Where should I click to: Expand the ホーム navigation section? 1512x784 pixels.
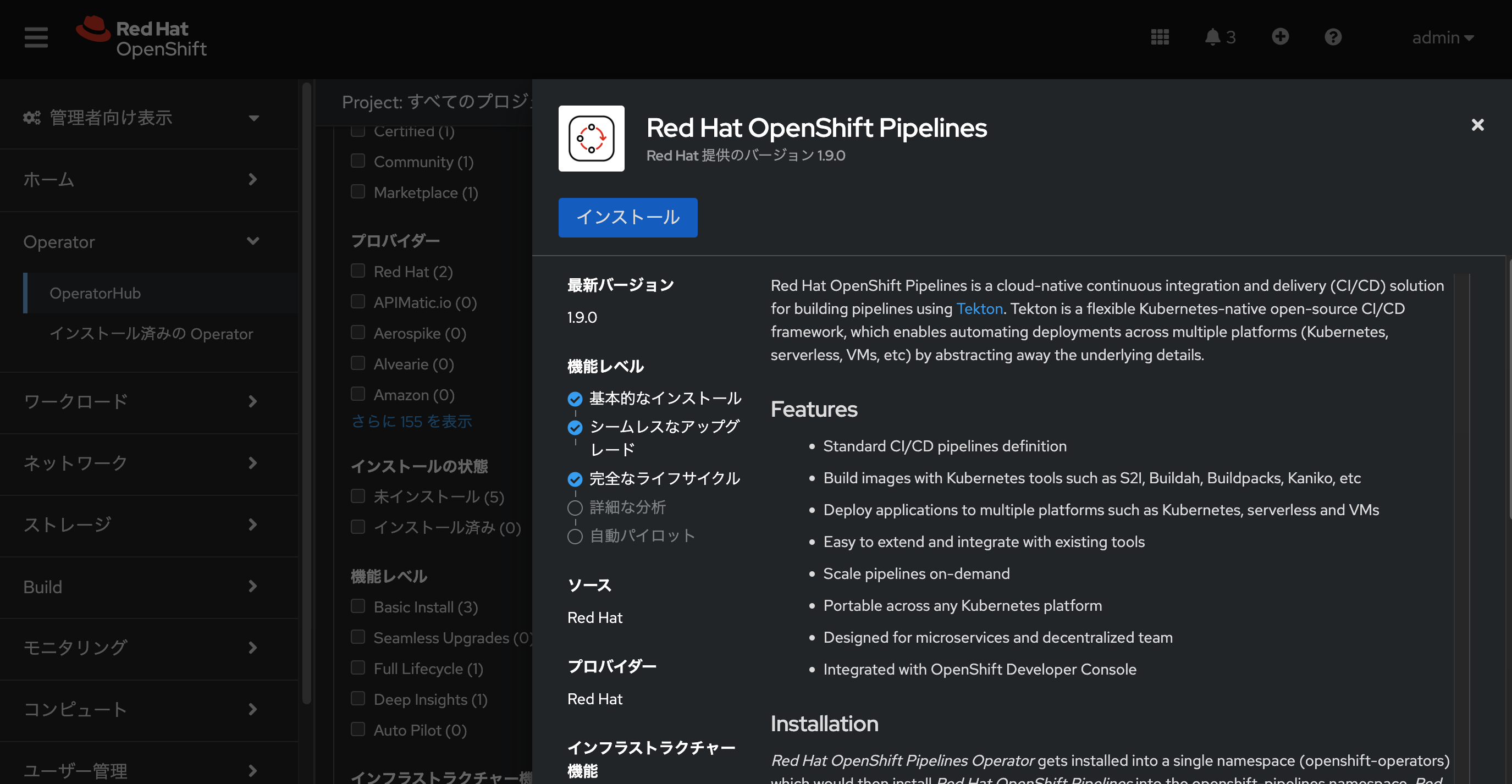(x=149, y=180)
